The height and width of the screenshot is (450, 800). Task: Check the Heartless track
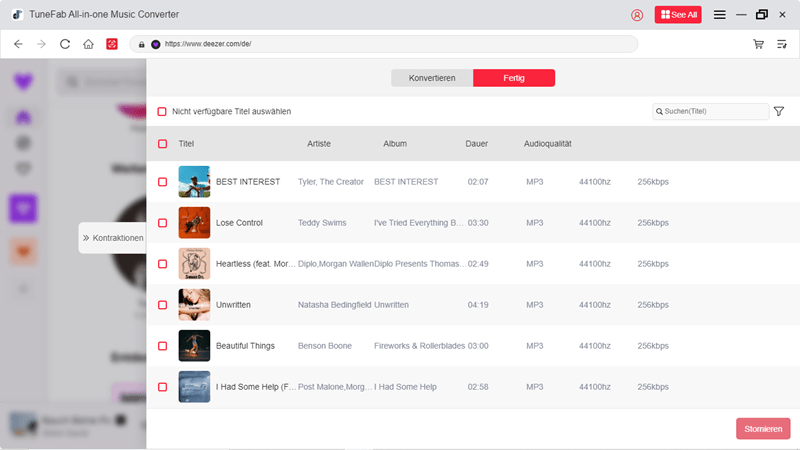[162, 264]
